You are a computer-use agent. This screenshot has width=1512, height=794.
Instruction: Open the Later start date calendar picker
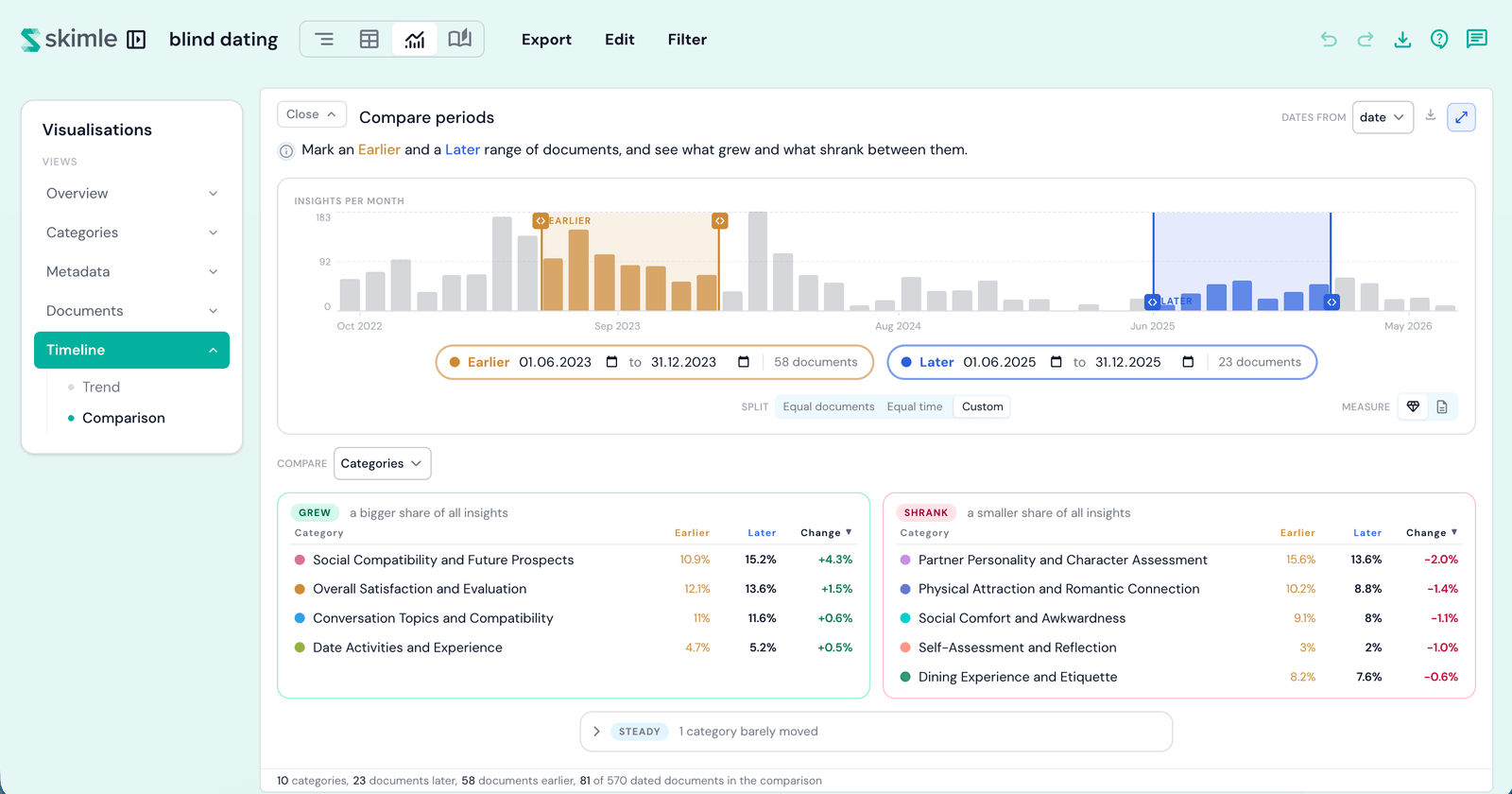coord(1056,362)
